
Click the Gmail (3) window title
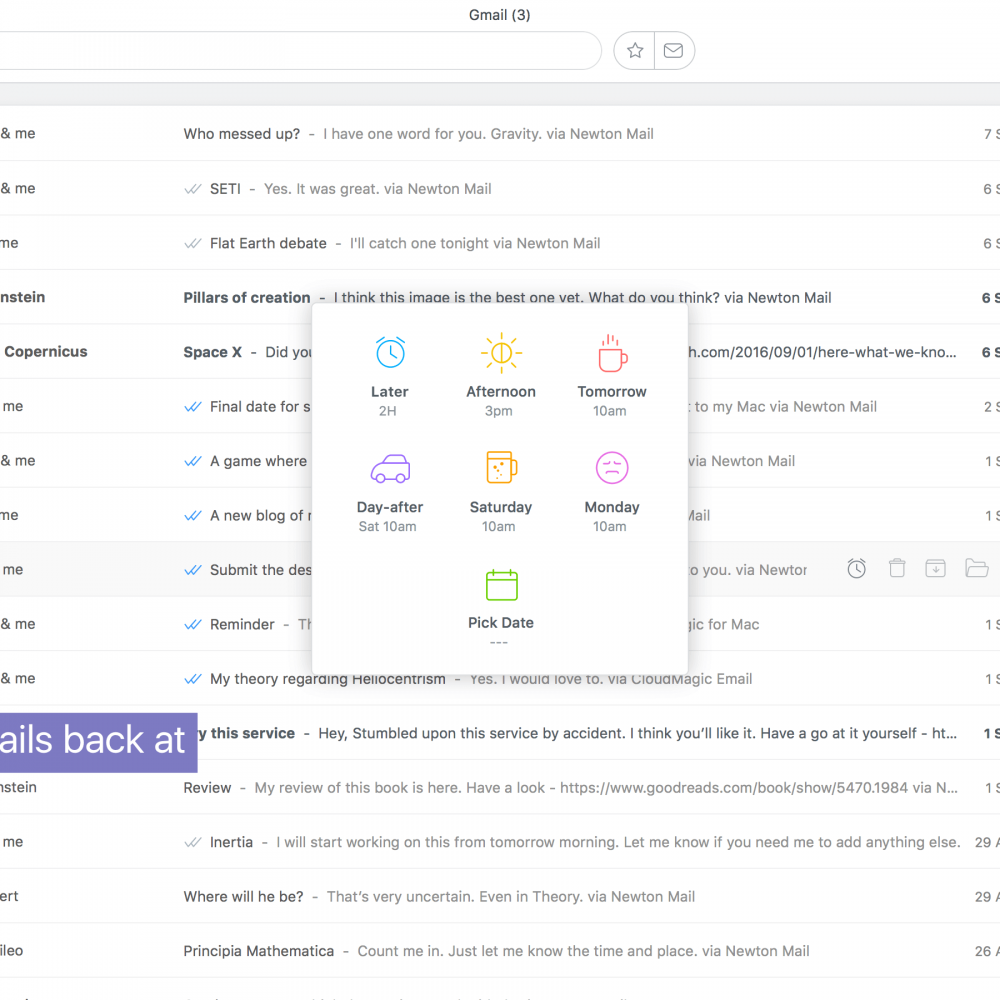pos(499,15)
